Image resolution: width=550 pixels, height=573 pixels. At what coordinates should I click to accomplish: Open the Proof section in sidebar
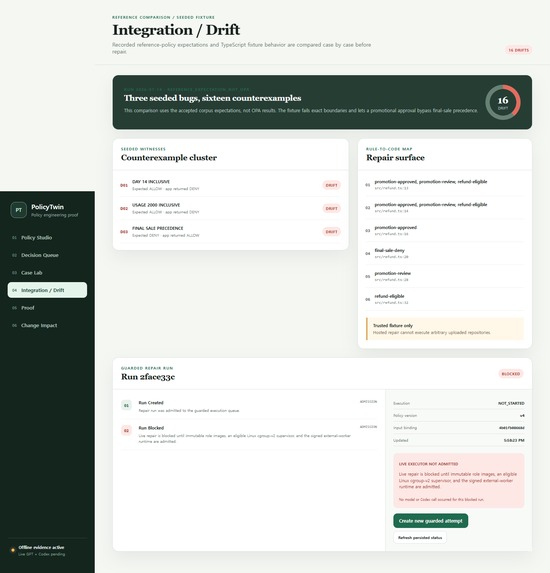coord(47,308)
